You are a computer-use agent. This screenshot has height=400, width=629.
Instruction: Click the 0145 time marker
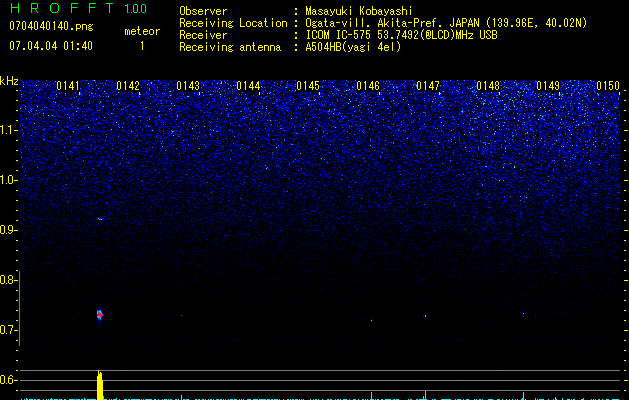(x=308, y=86)
